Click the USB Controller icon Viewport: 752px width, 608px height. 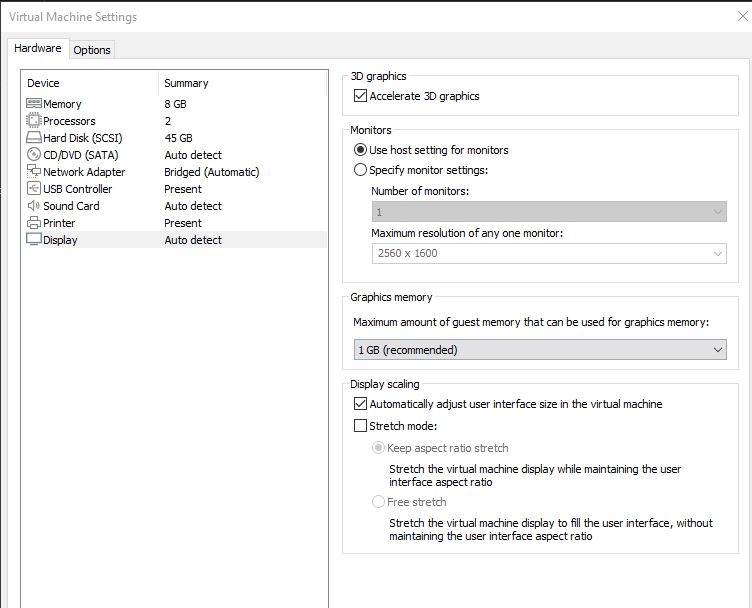[34, 188]
